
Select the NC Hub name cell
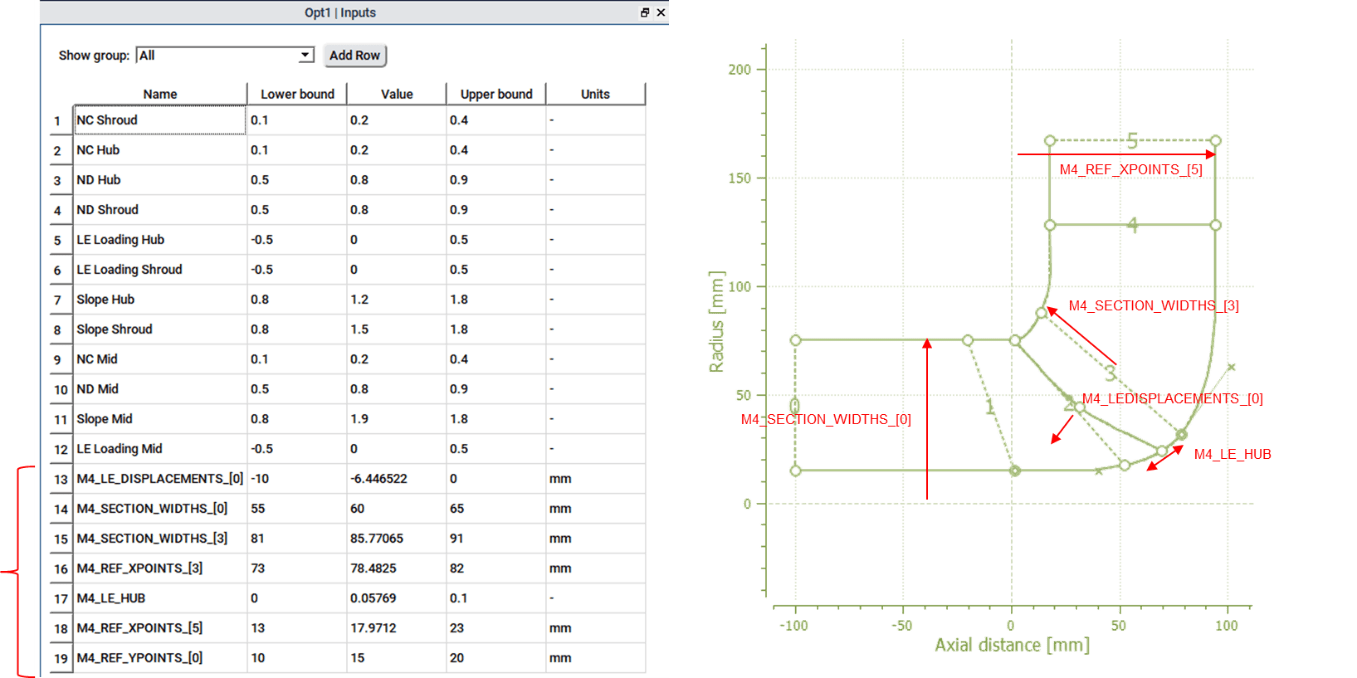tap(160, 150)
